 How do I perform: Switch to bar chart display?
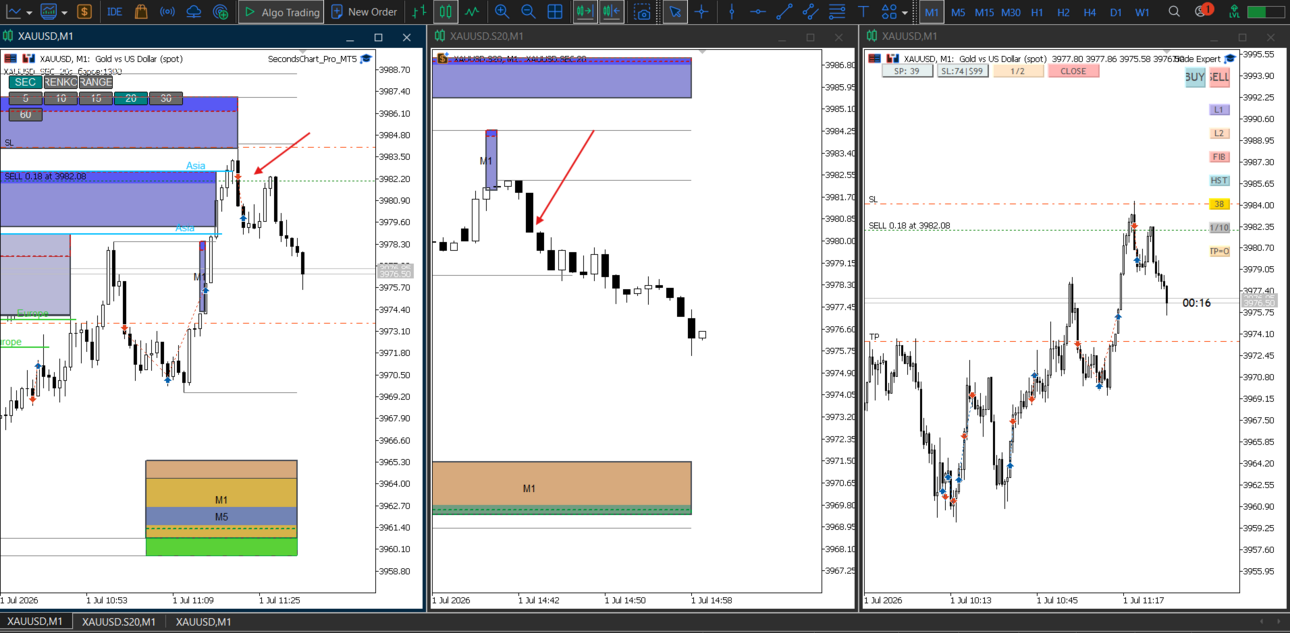(x=420, y=12)
